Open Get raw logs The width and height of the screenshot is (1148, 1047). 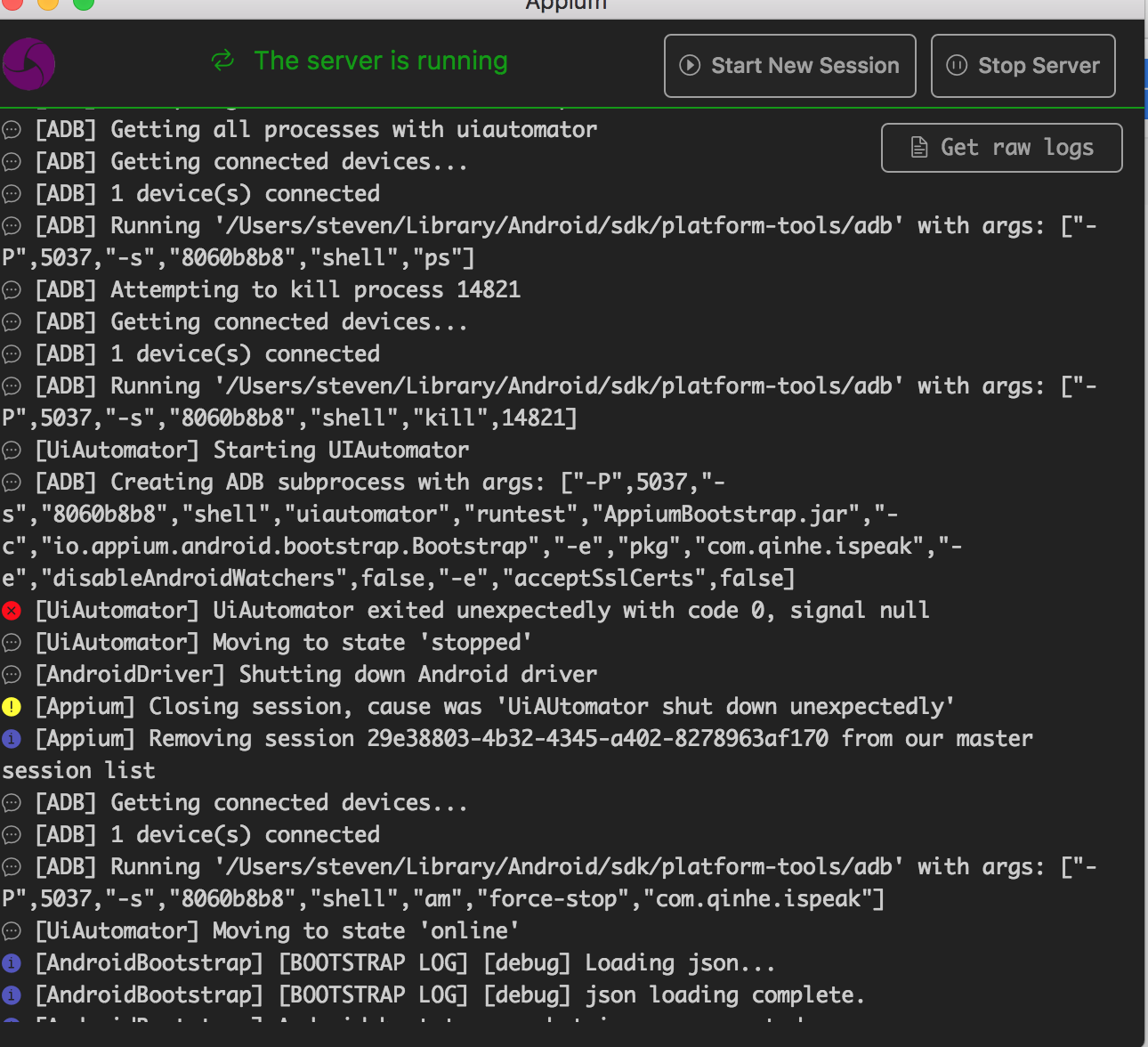(1001, 148)
